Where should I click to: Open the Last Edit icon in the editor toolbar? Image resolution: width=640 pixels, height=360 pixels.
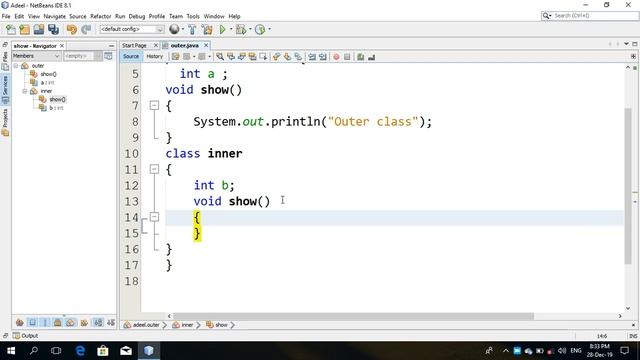pos(176,57)
